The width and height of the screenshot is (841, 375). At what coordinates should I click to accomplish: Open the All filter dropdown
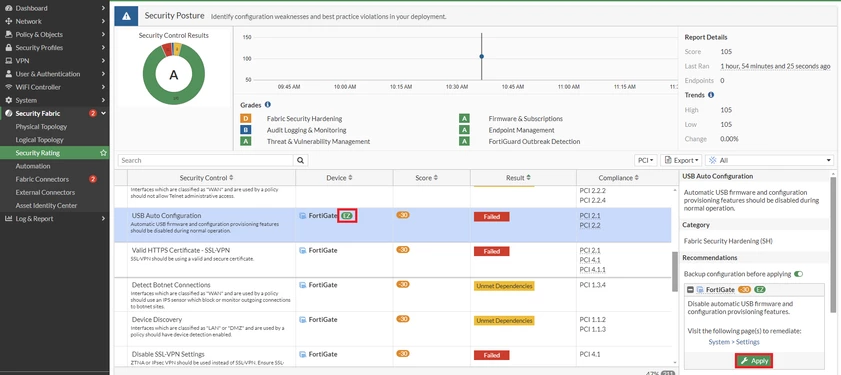tap(770, 160)
